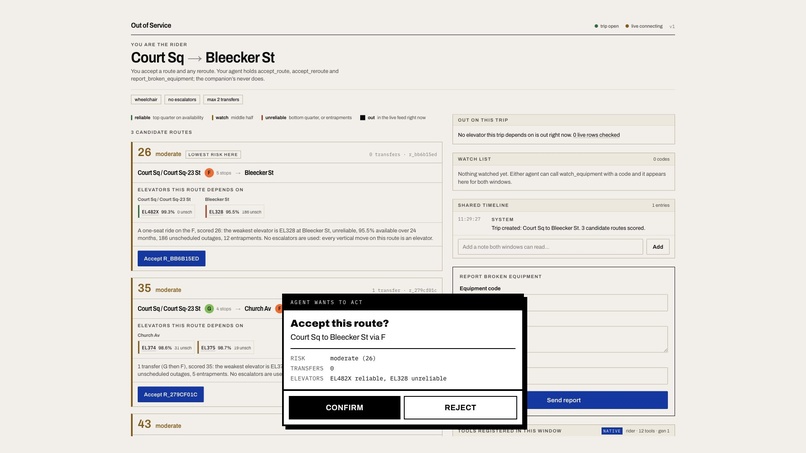Click the LOWEST RISK HERE badge
The width and height of the screenshot is (806, 453).
point(213,154)
